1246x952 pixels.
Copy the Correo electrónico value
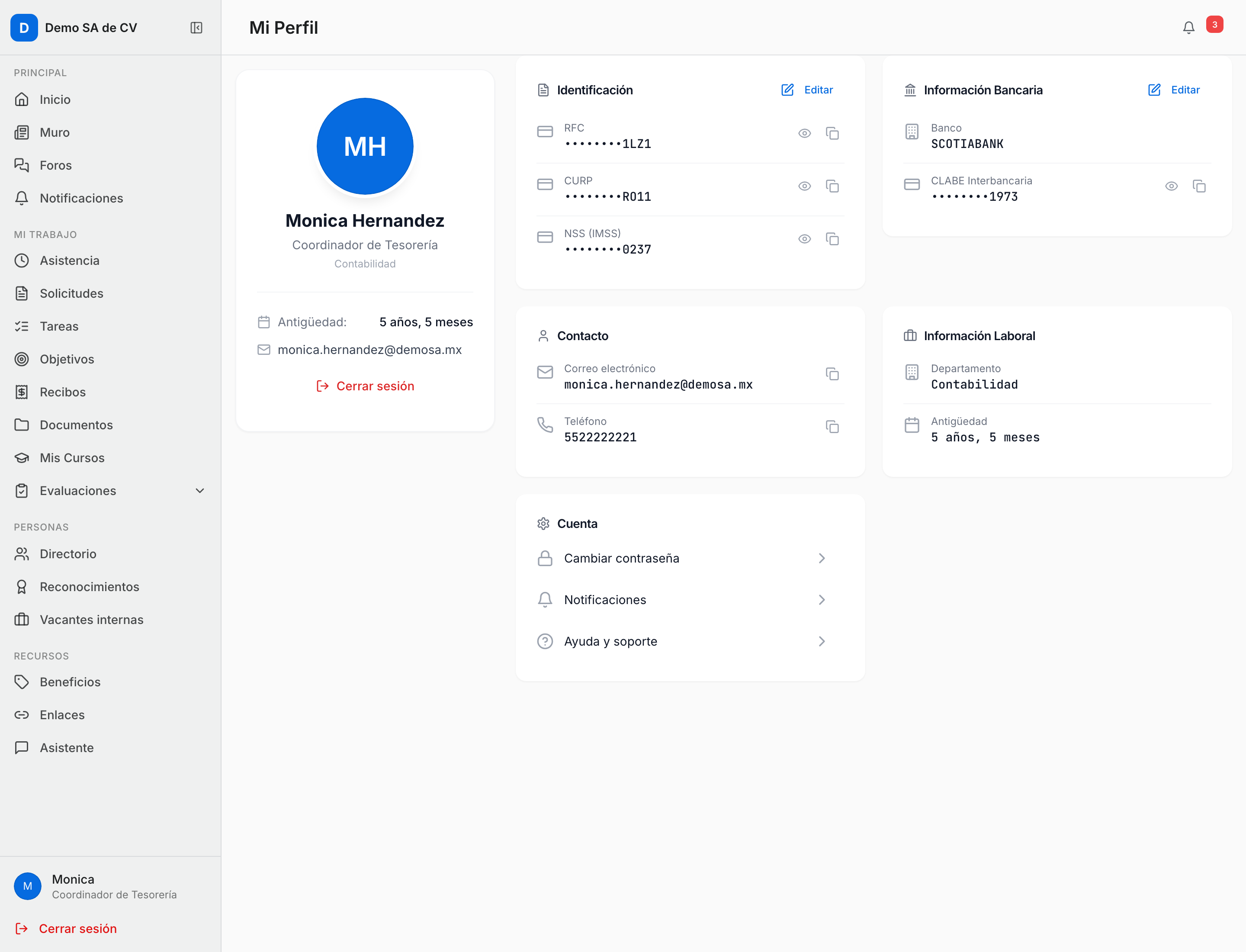[x=832, y=374]
